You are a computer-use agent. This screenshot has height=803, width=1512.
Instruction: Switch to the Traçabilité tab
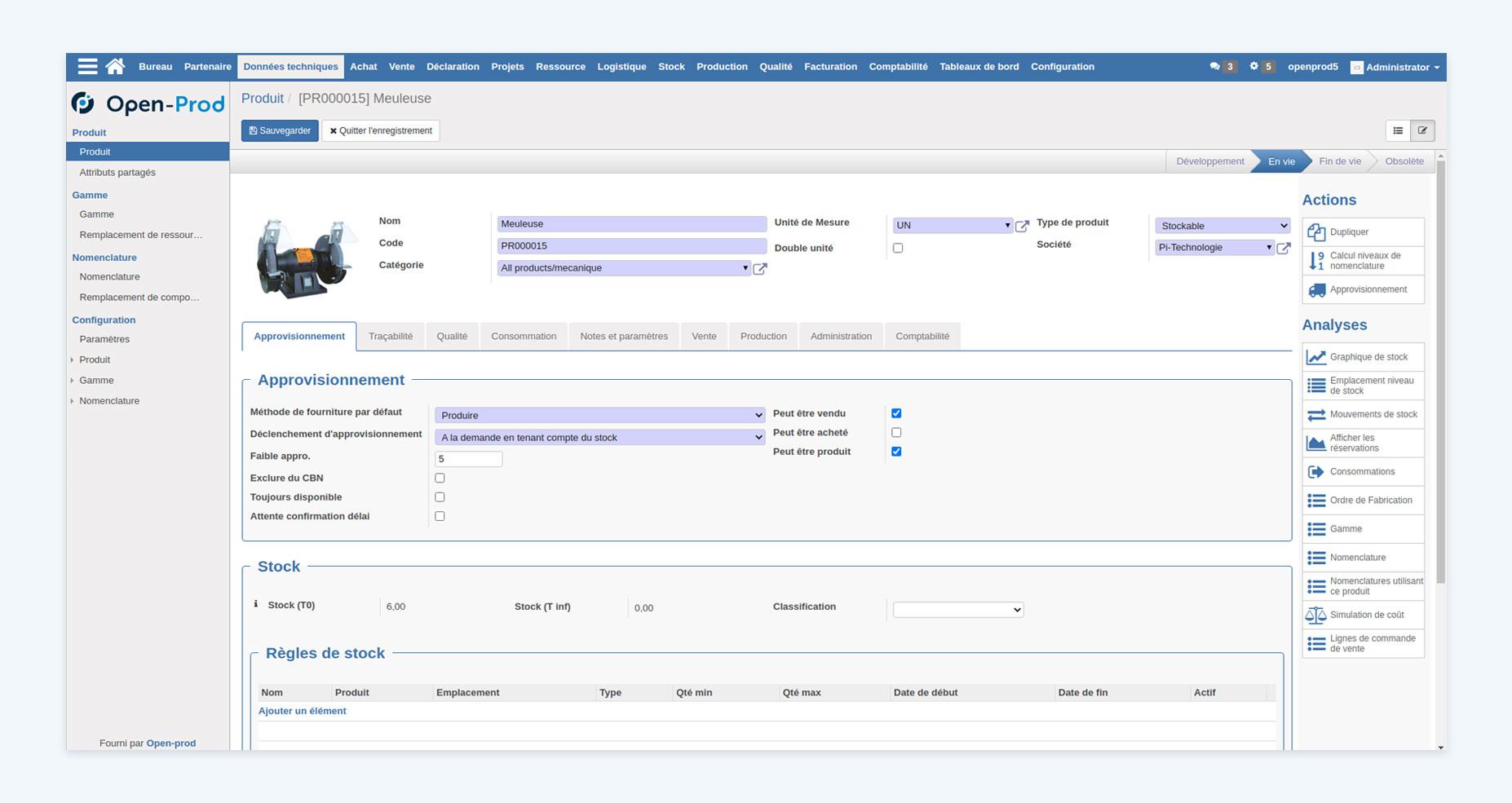tap(391, 336)
